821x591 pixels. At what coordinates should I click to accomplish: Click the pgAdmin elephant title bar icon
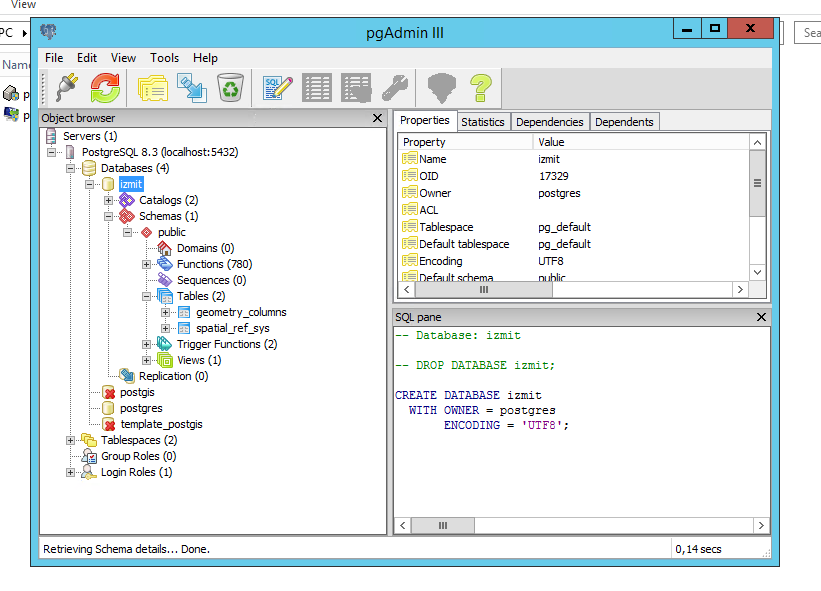click(48, 32)
